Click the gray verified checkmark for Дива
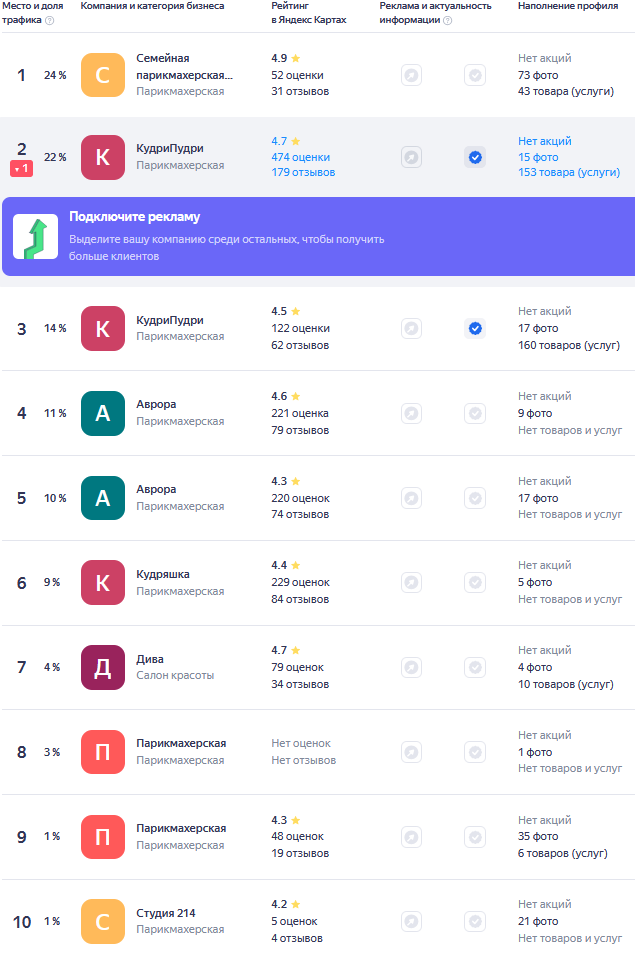 pyautogui.click(x=475, y=668)
